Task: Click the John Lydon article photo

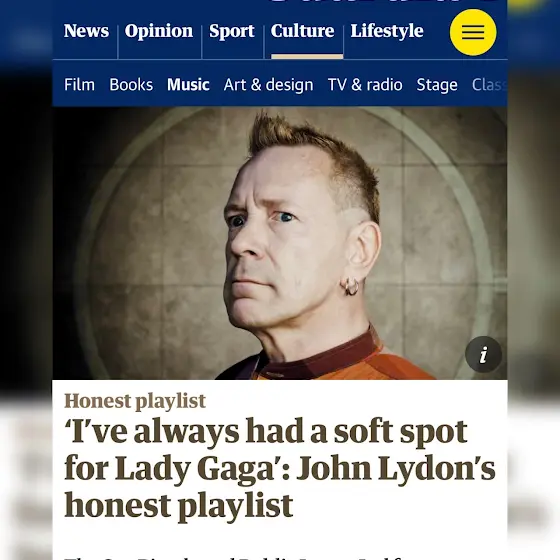Action: click(x=280, y=243)
